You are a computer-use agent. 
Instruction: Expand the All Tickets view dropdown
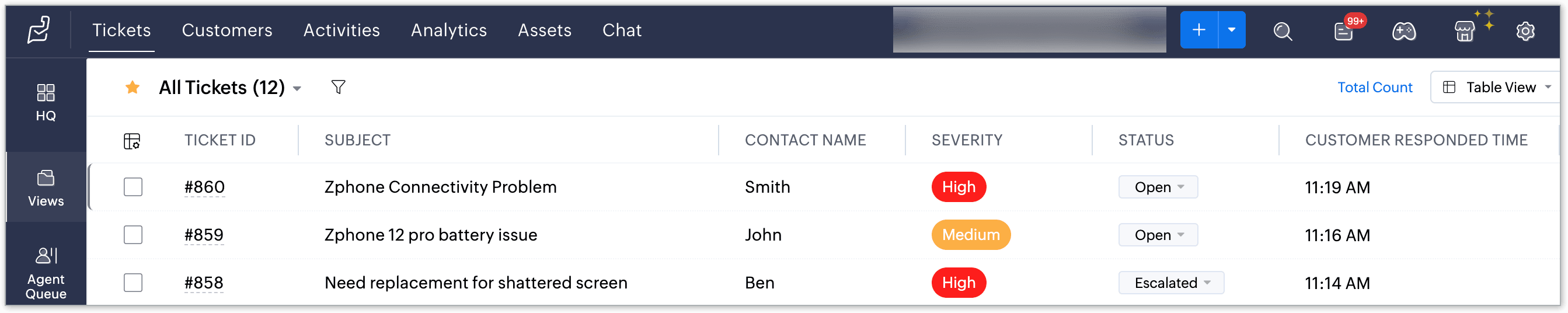tap(297, 88)
